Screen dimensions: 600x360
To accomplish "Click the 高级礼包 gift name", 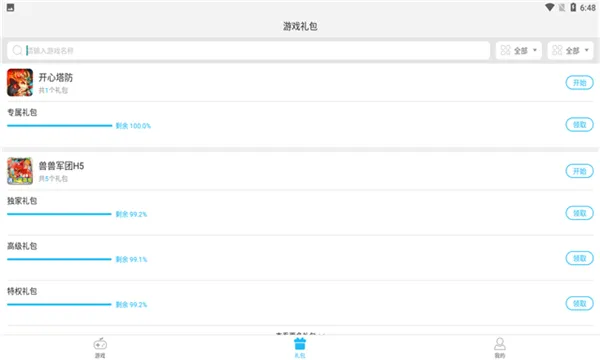I will point(22,246).
